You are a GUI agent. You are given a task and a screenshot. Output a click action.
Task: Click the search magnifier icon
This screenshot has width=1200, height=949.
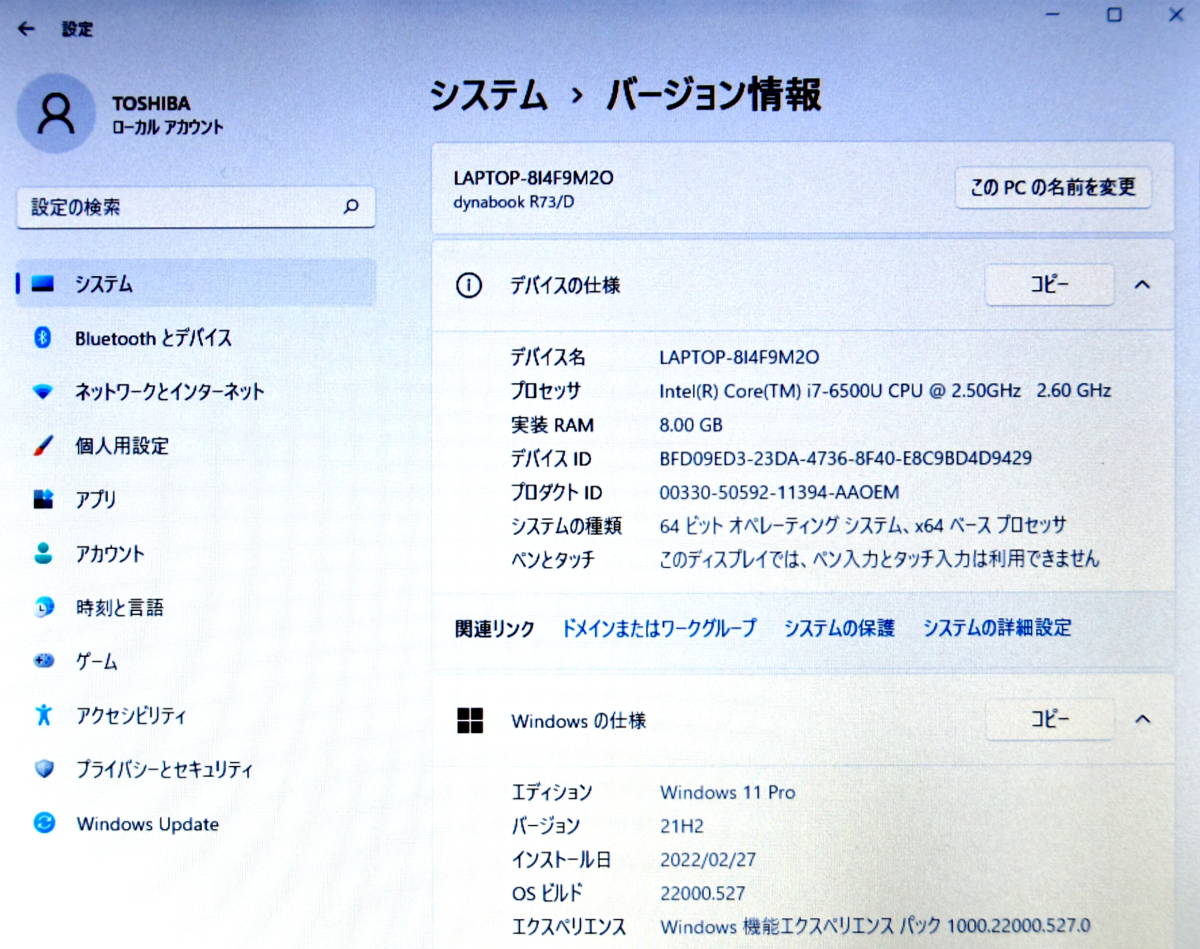point(351,207)
